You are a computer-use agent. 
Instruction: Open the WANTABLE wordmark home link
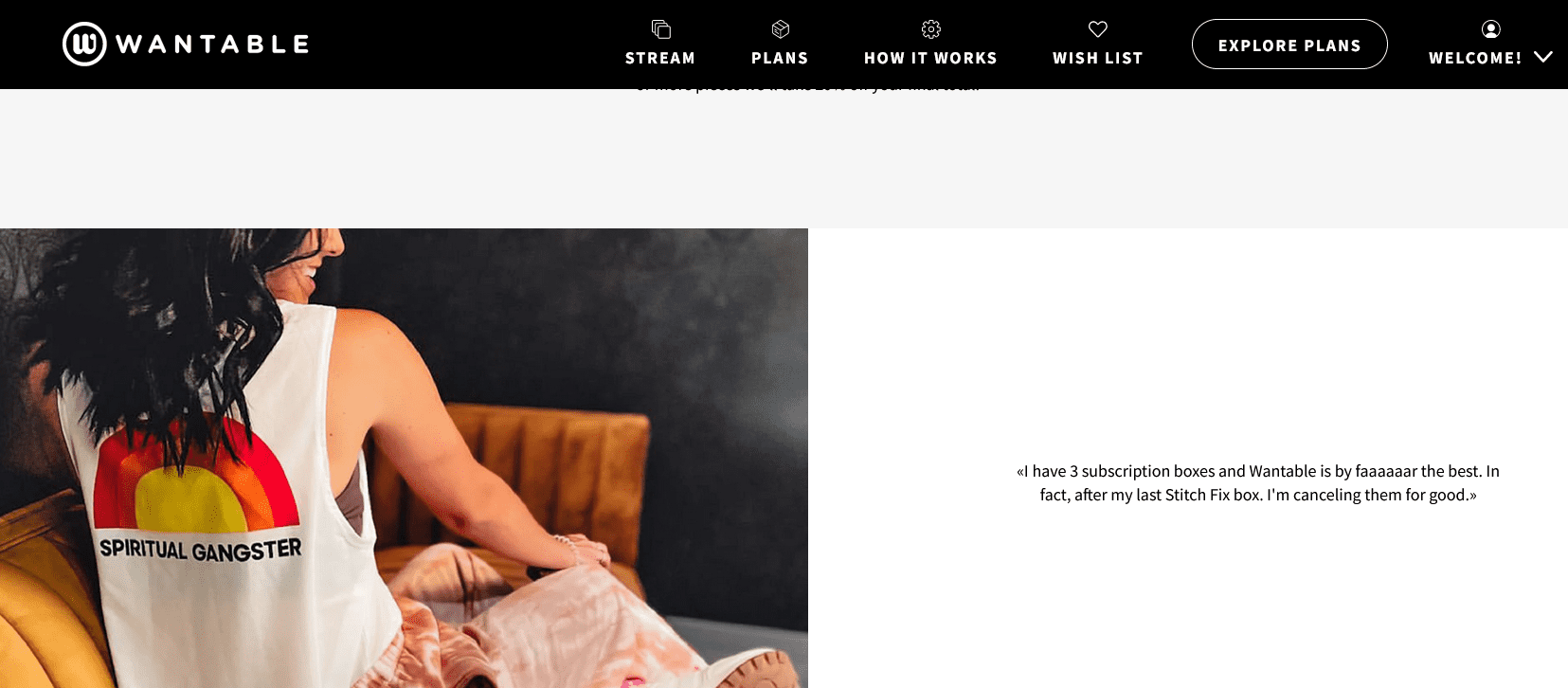coord(212,45)
